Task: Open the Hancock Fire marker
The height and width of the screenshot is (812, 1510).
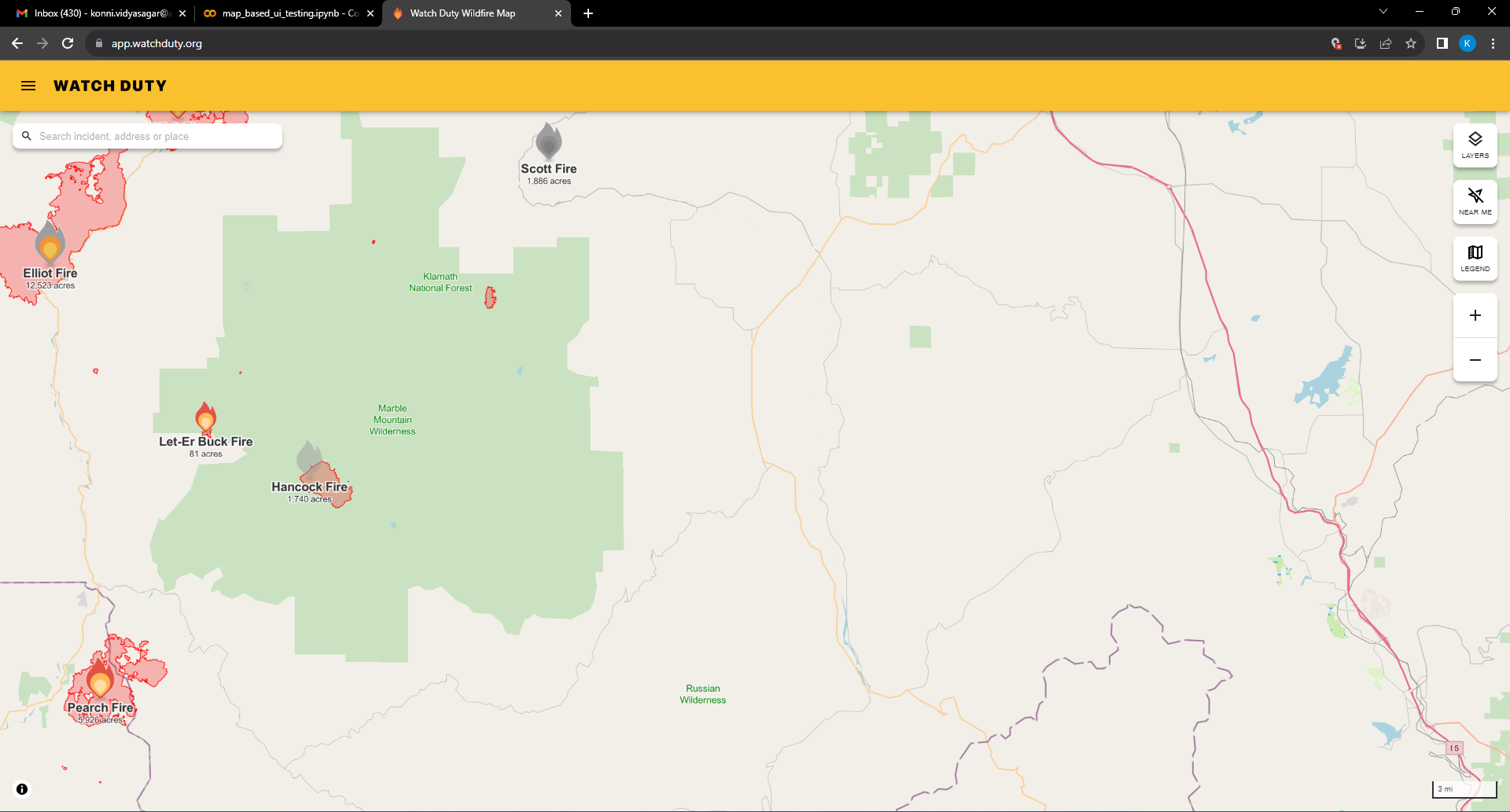Action: coord(309,459)
